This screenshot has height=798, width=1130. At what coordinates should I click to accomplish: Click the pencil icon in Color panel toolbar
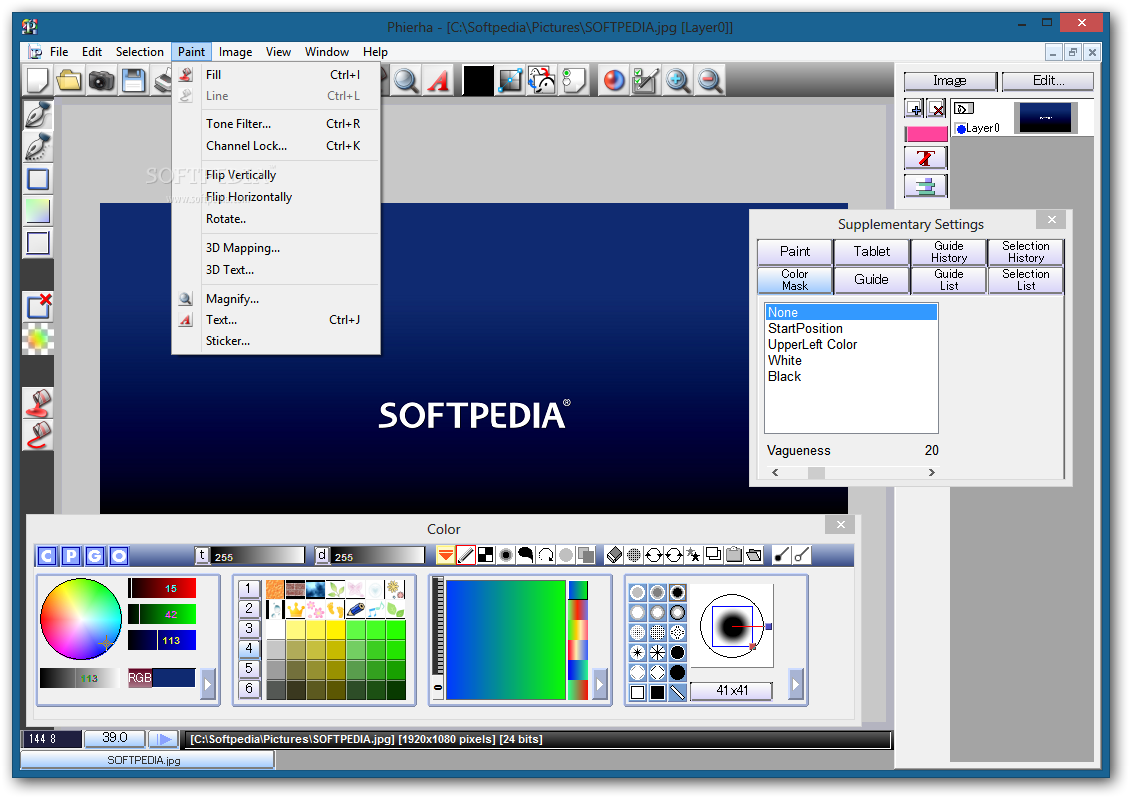tap(466, 555)
